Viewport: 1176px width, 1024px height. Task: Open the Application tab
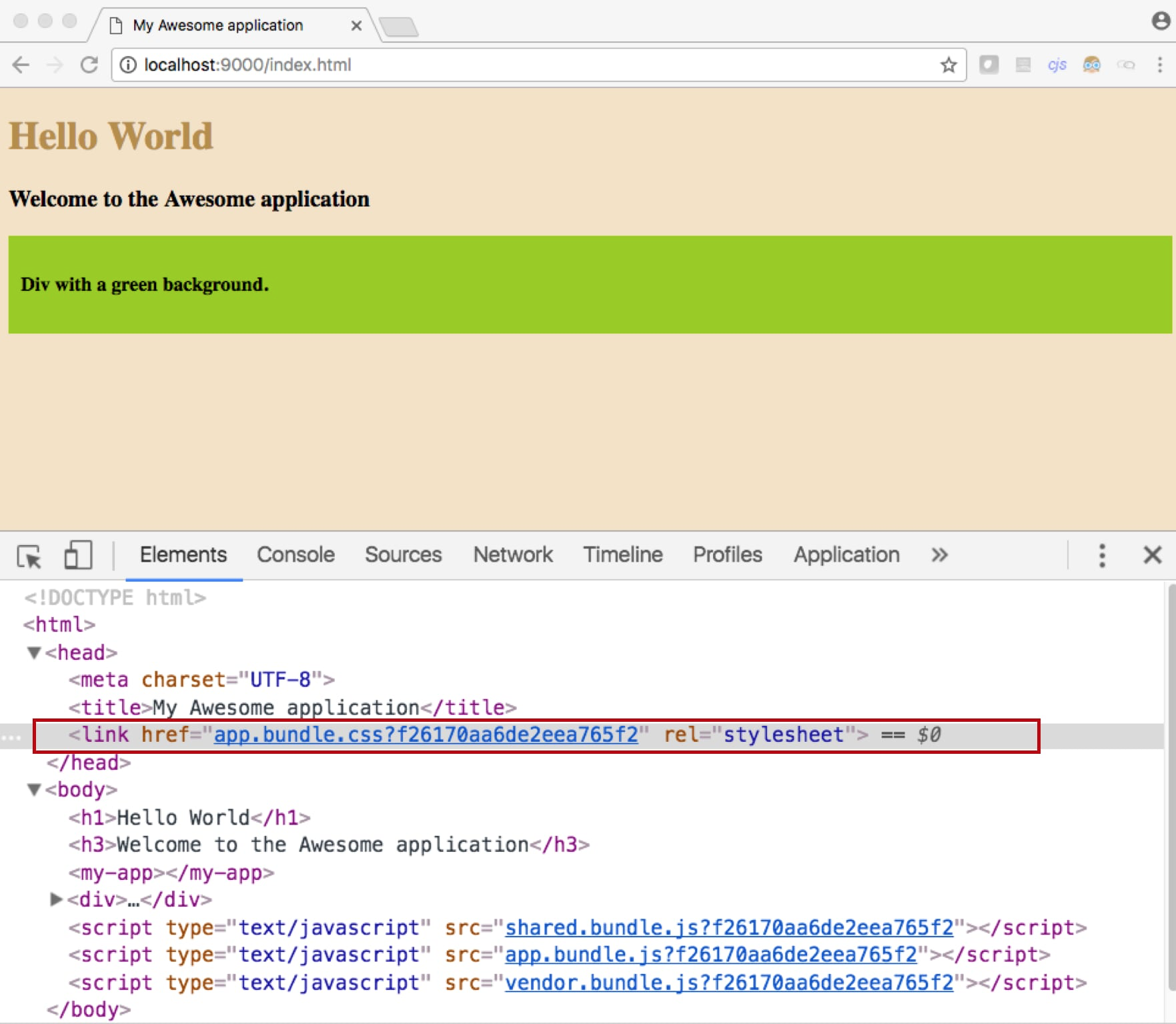846,555
